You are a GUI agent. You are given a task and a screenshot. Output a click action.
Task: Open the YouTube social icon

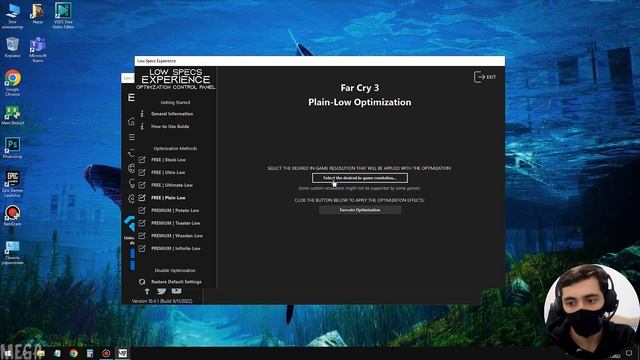click(x=176, y=291)
